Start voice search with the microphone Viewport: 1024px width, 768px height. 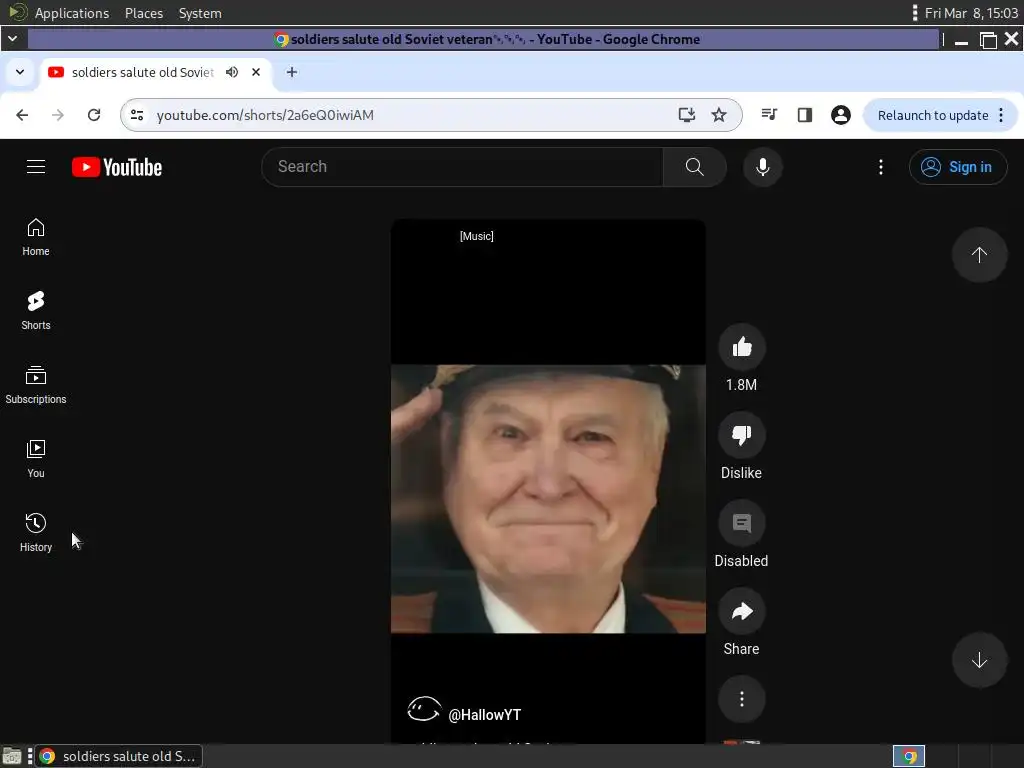762,167
